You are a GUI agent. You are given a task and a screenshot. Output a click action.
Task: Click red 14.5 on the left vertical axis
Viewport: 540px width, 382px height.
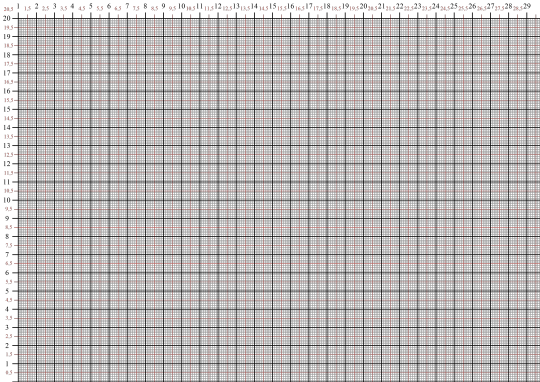(8, 118)
